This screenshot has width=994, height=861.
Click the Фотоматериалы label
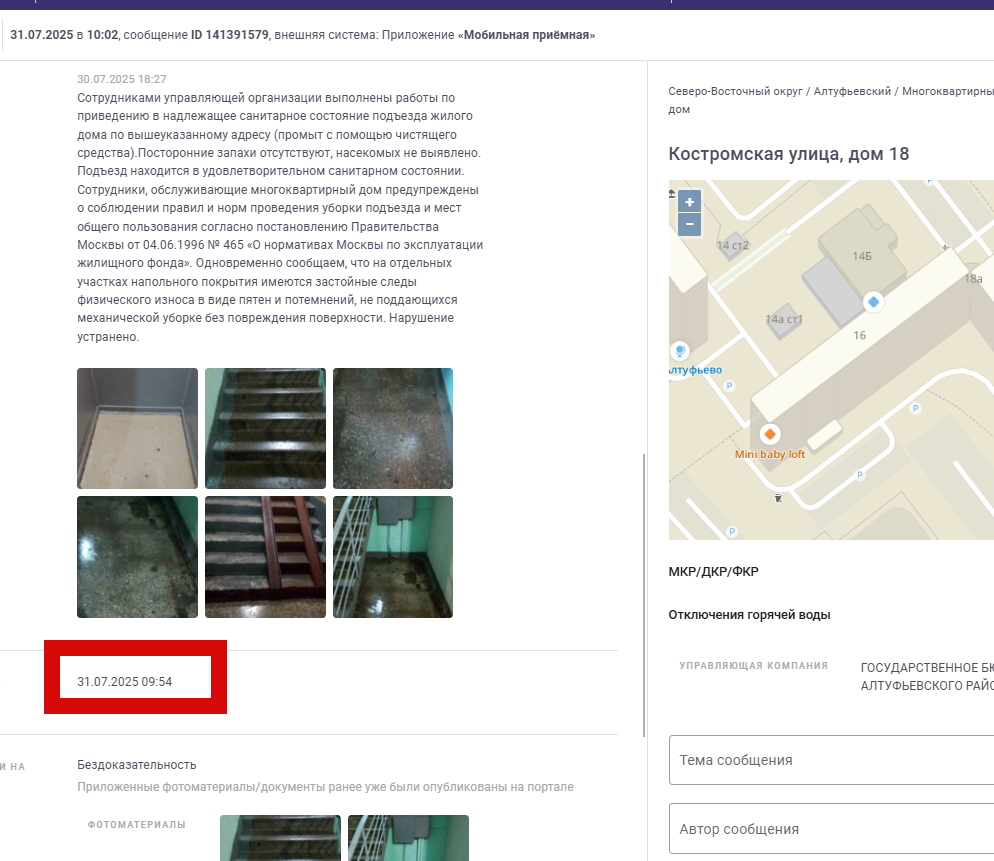[x=136, y=825]
